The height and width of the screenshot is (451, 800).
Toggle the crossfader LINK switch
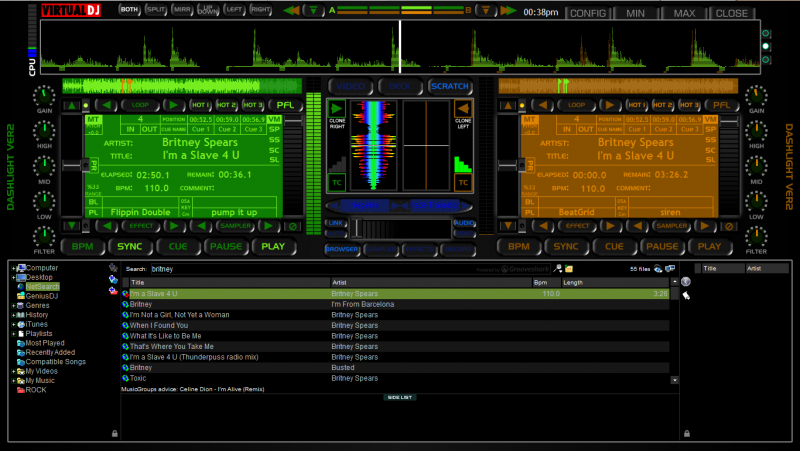coord(336,223)
